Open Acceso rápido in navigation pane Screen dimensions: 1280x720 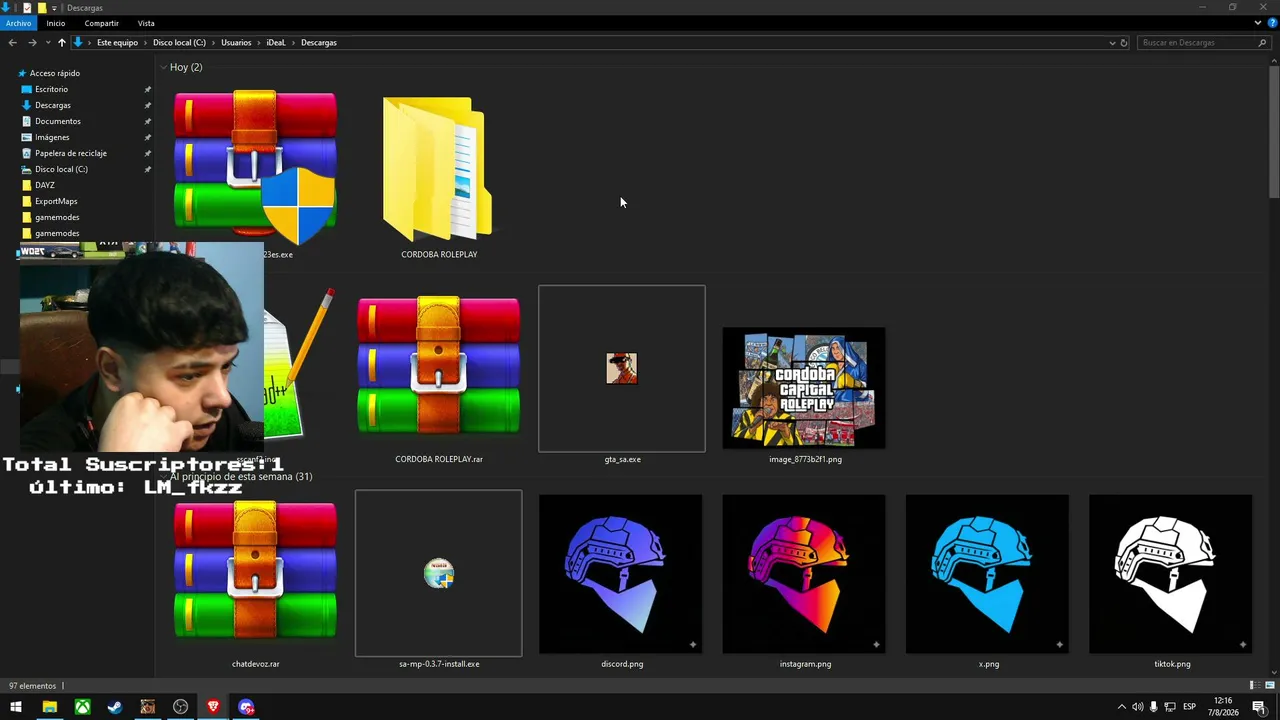[x=55, y=73]
